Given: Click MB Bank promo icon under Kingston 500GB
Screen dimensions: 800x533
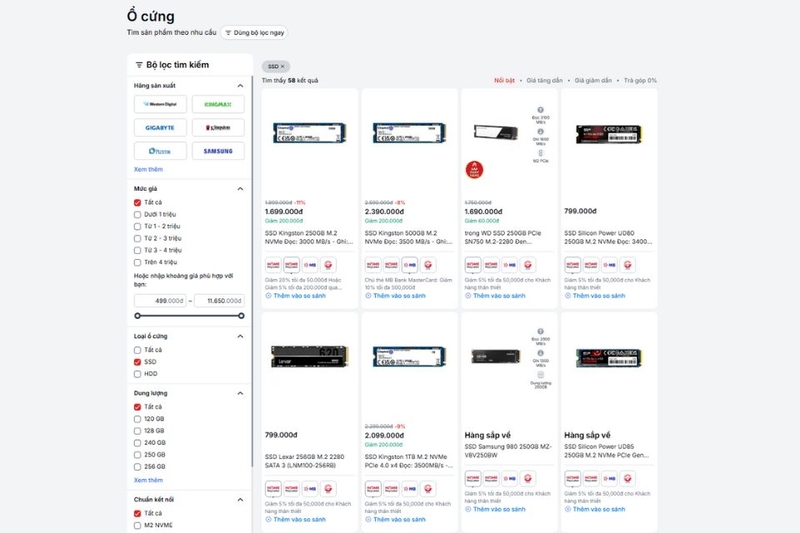Looking at the screenshot, I should (x=410, y=265).
